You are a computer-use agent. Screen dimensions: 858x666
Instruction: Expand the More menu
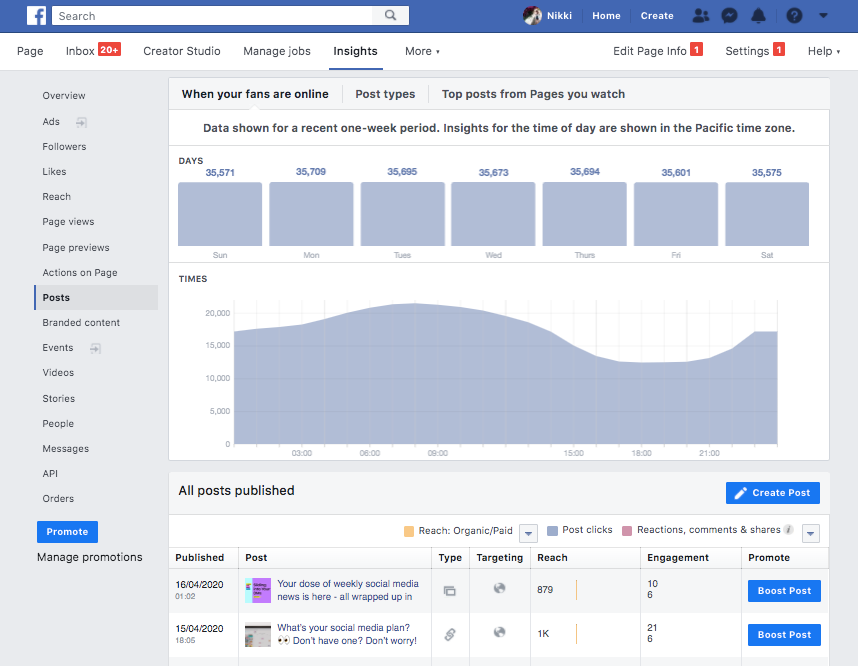click(x=422, y=51)
